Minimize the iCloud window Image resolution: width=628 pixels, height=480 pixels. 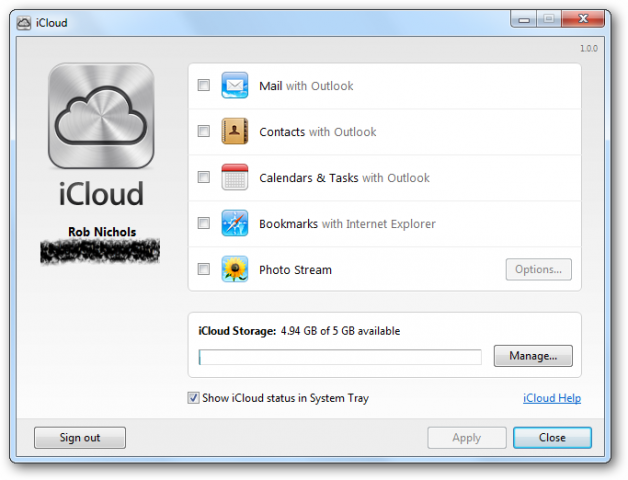[524, 19]
